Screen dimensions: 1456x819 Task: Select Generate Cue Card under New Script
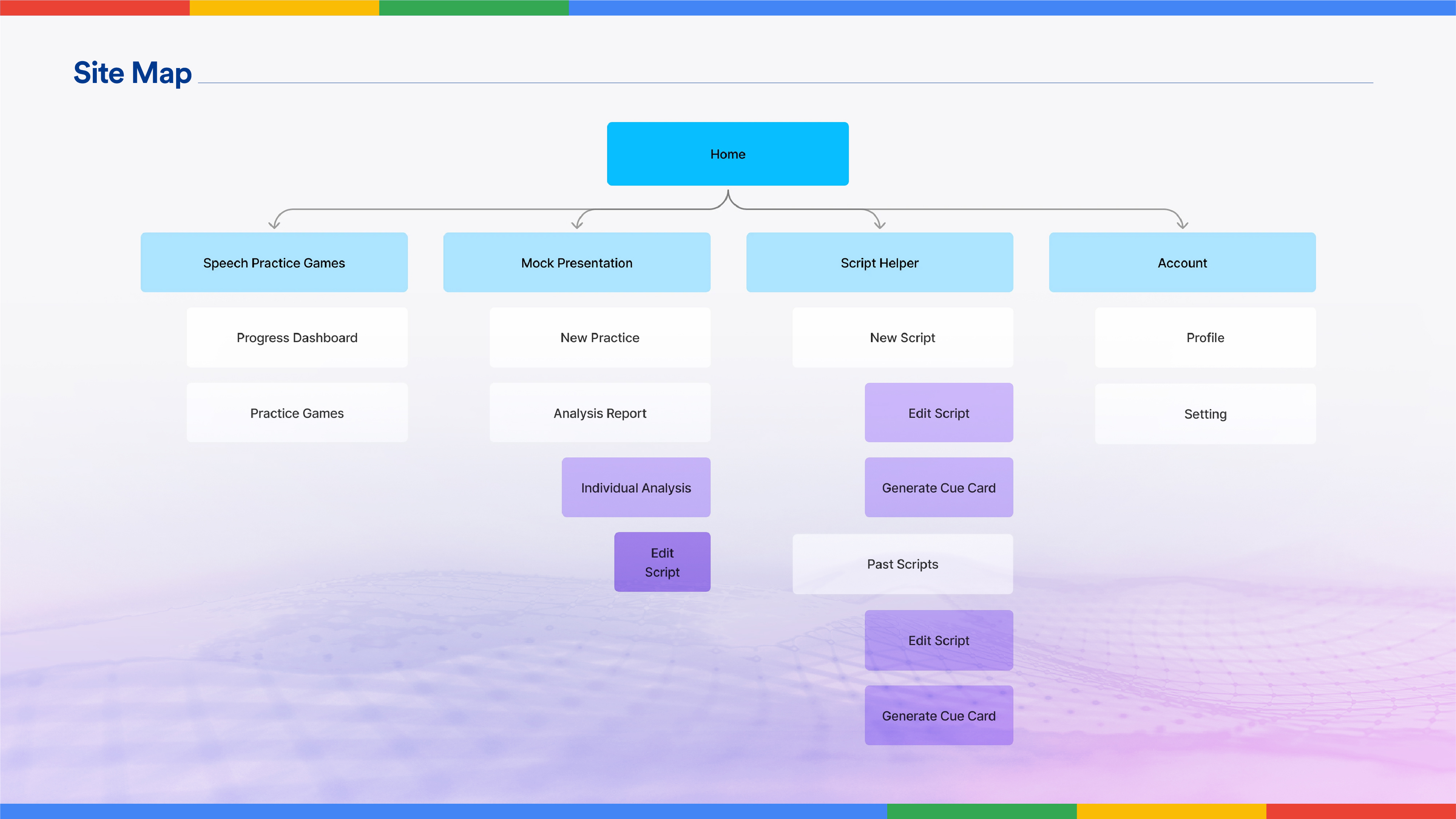[938, 488]
